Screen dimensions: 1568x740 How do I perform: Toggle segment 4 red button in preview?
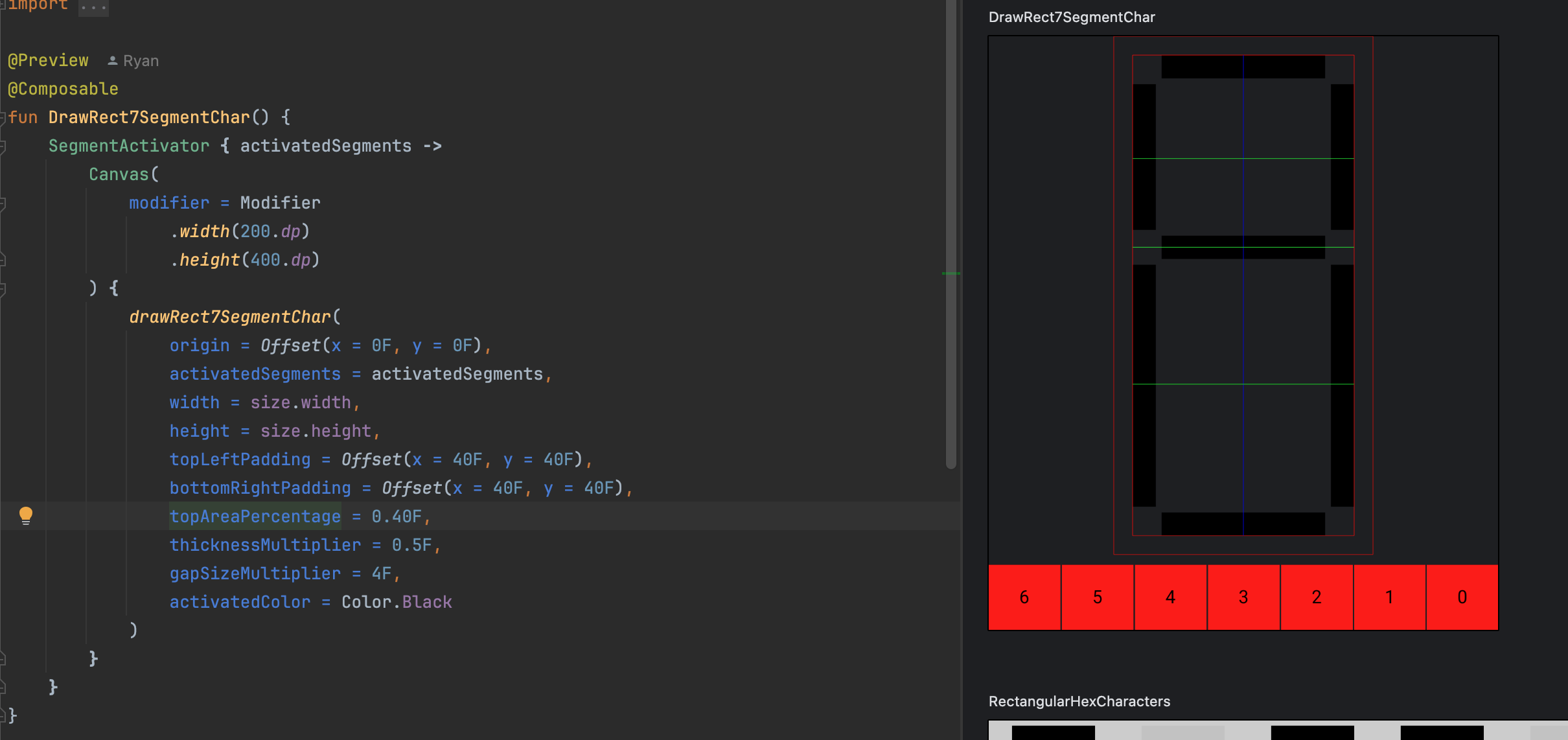click(x=1170, y=597)
